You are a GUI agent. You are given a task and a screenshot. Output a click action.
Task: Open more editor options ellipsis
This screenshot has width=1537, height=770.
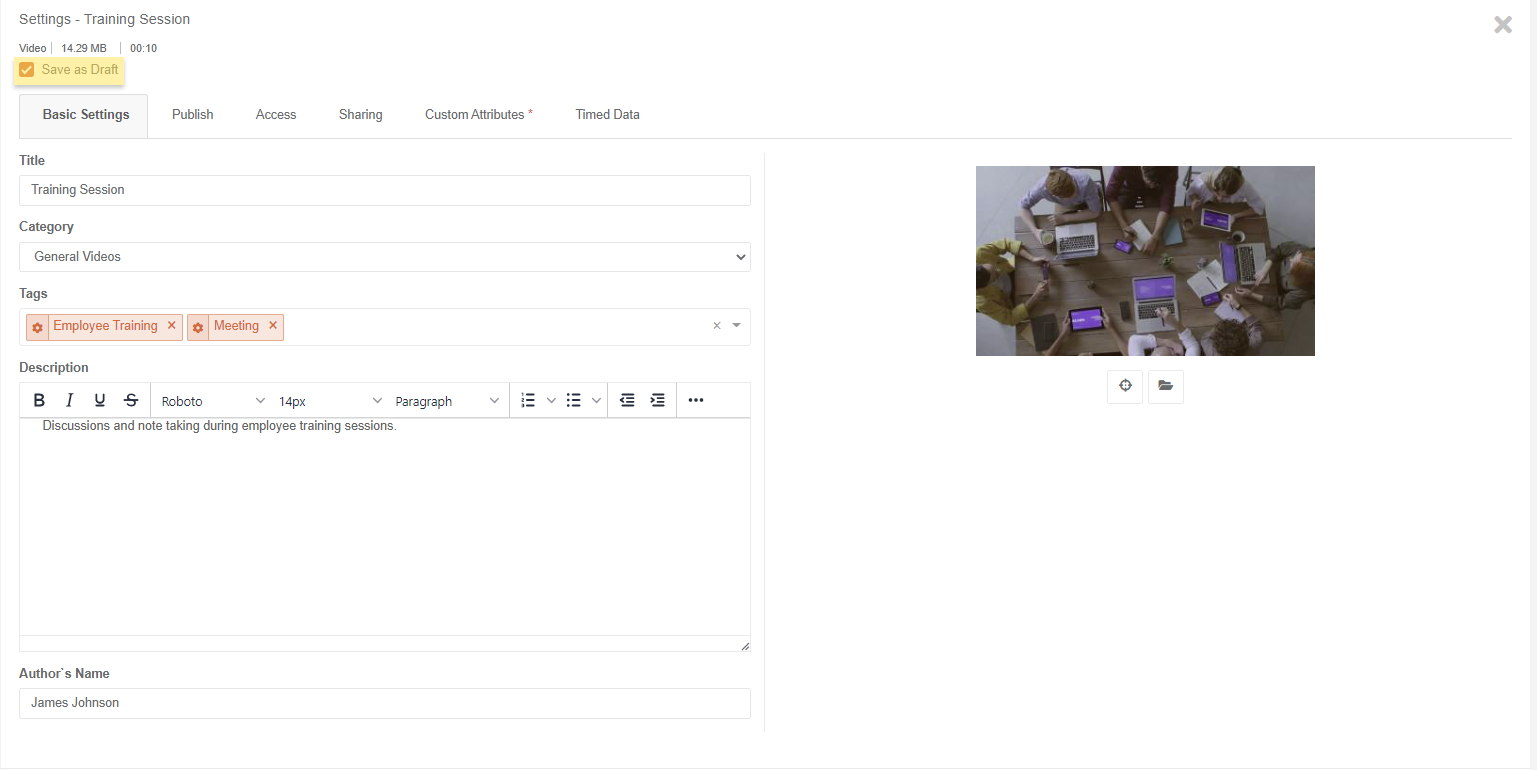(696, 401)
